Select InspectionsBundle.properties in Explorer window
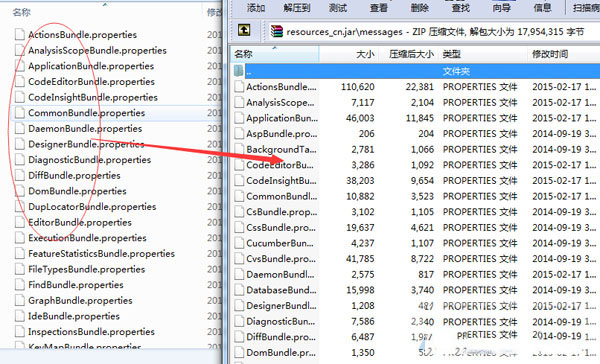This screenshot has width=600, height=364. pyautogui.click(x=91, y=332)
